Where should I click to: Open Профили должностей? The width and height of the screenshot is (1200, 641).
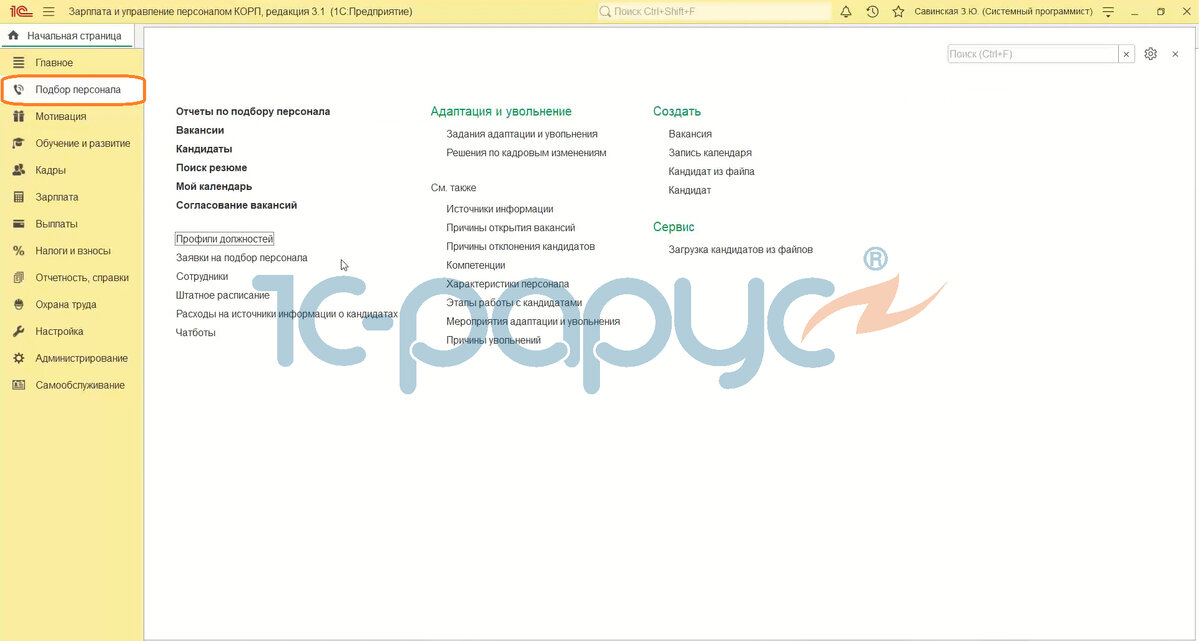pos(224,239)
